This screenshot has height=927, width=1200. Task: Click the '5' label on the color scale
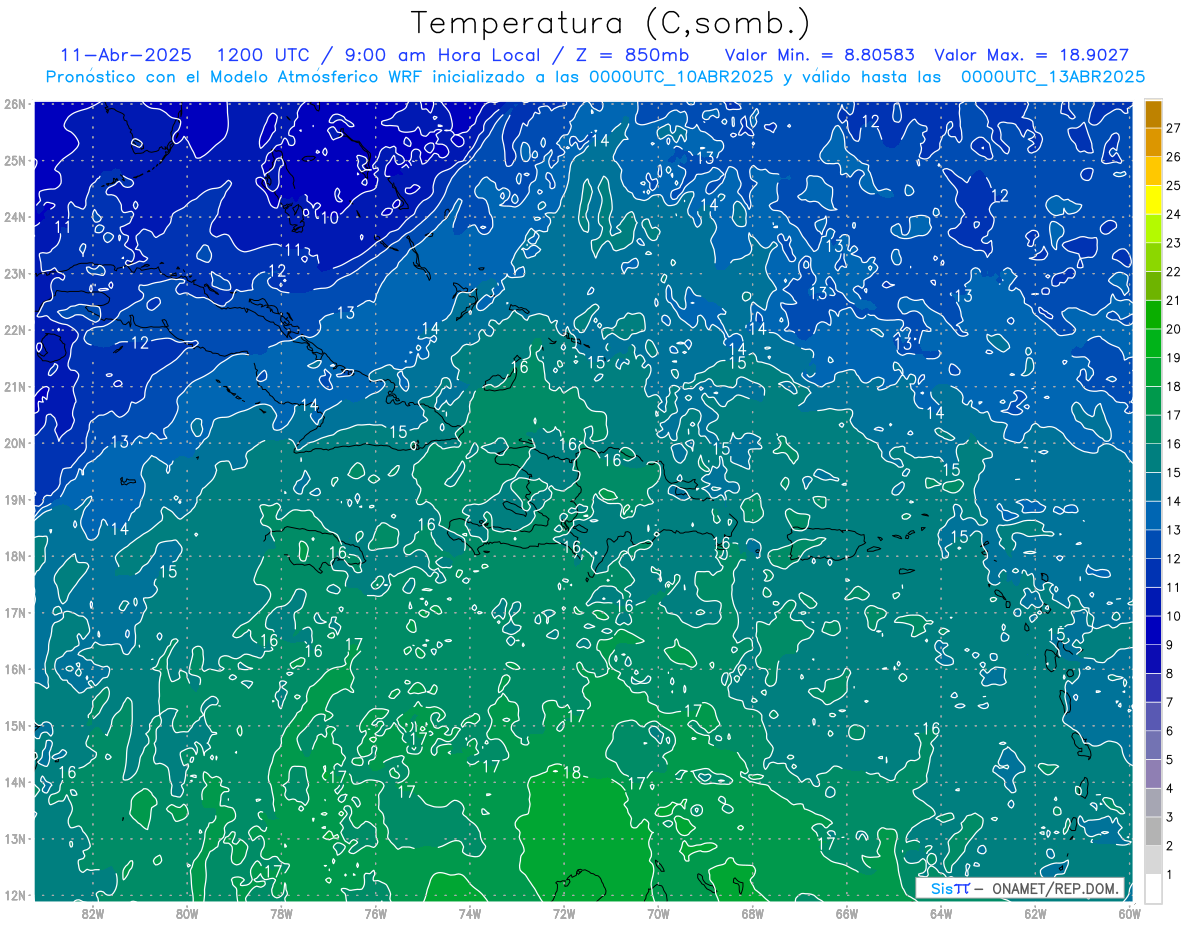point(1170,760)
